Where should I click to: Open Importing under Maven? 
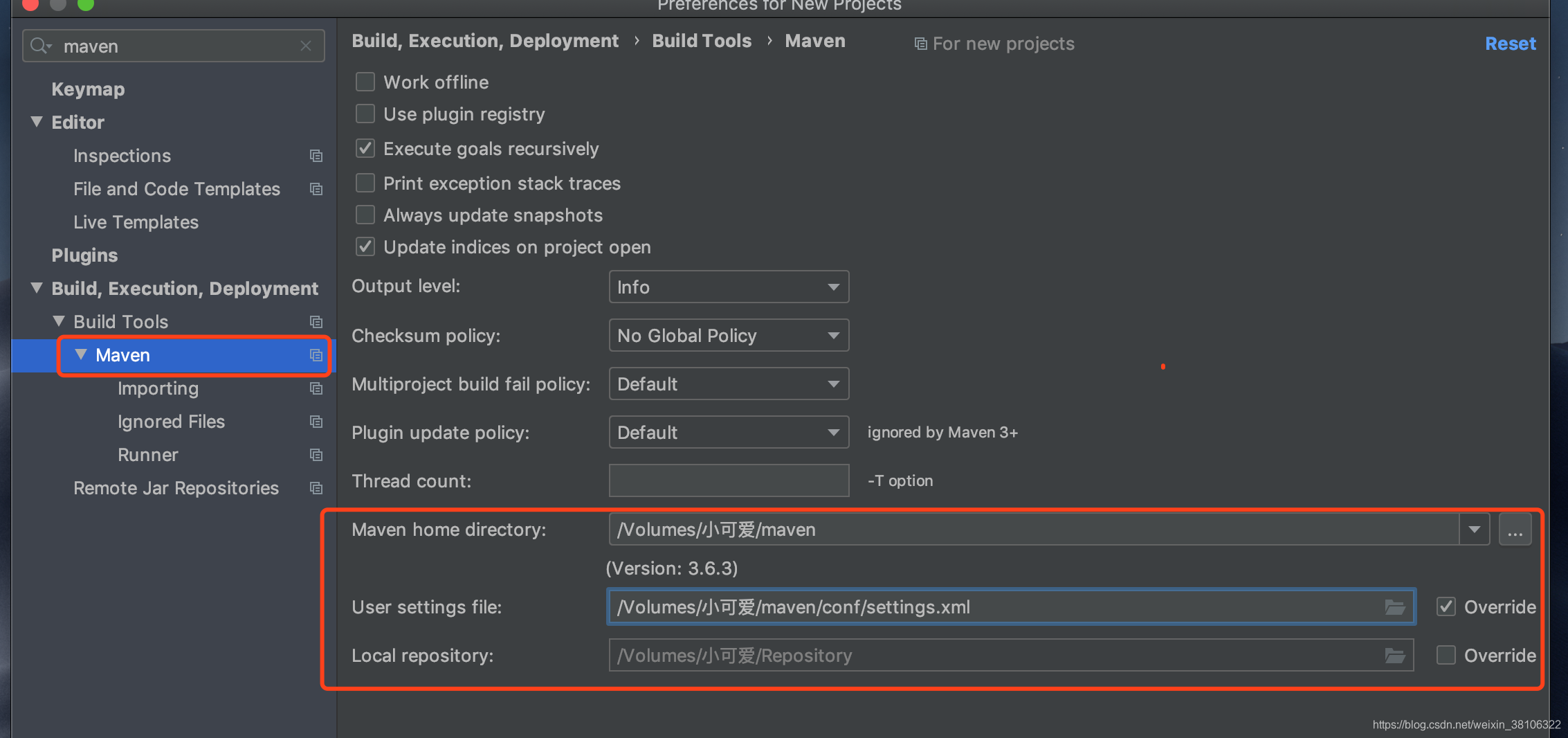pos(158,388)
